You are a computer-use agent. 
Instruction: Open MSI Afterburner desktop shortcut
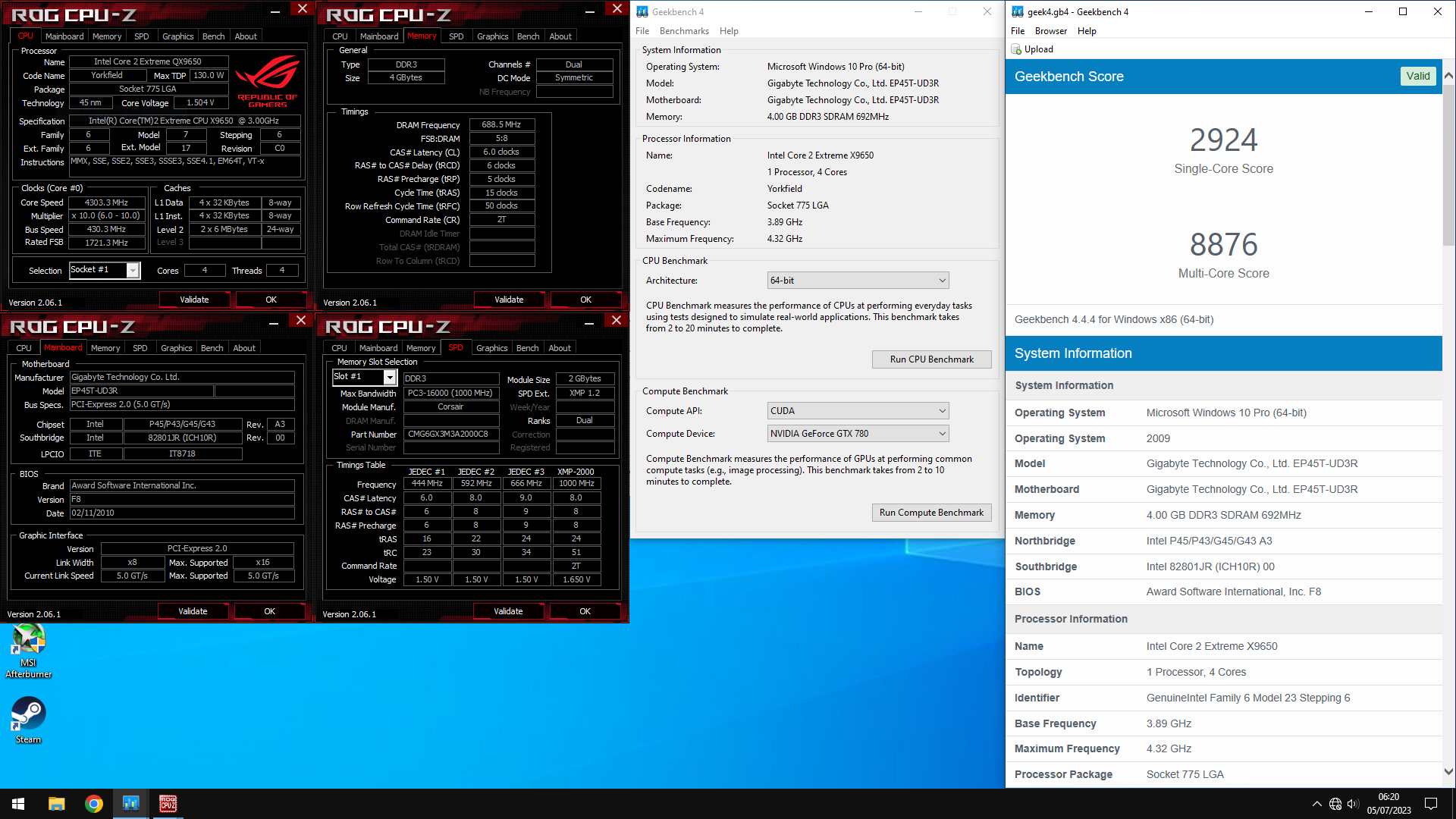[28, 650]
